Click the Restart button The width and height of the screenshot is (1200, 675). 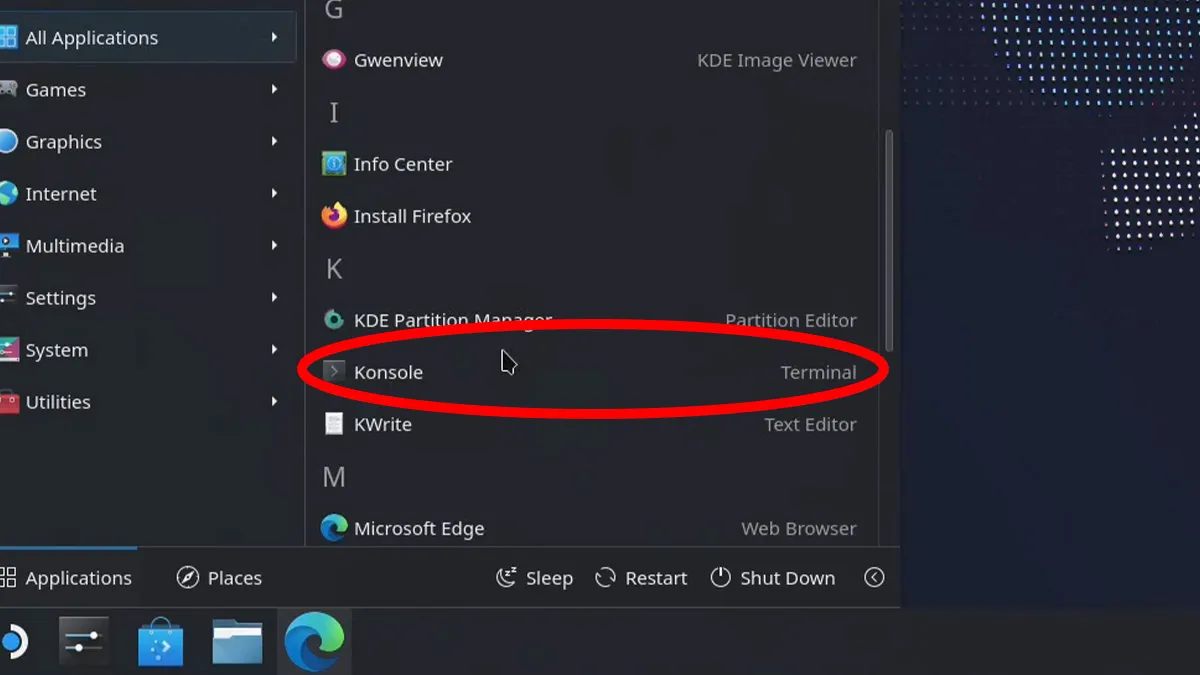(641, 578)
